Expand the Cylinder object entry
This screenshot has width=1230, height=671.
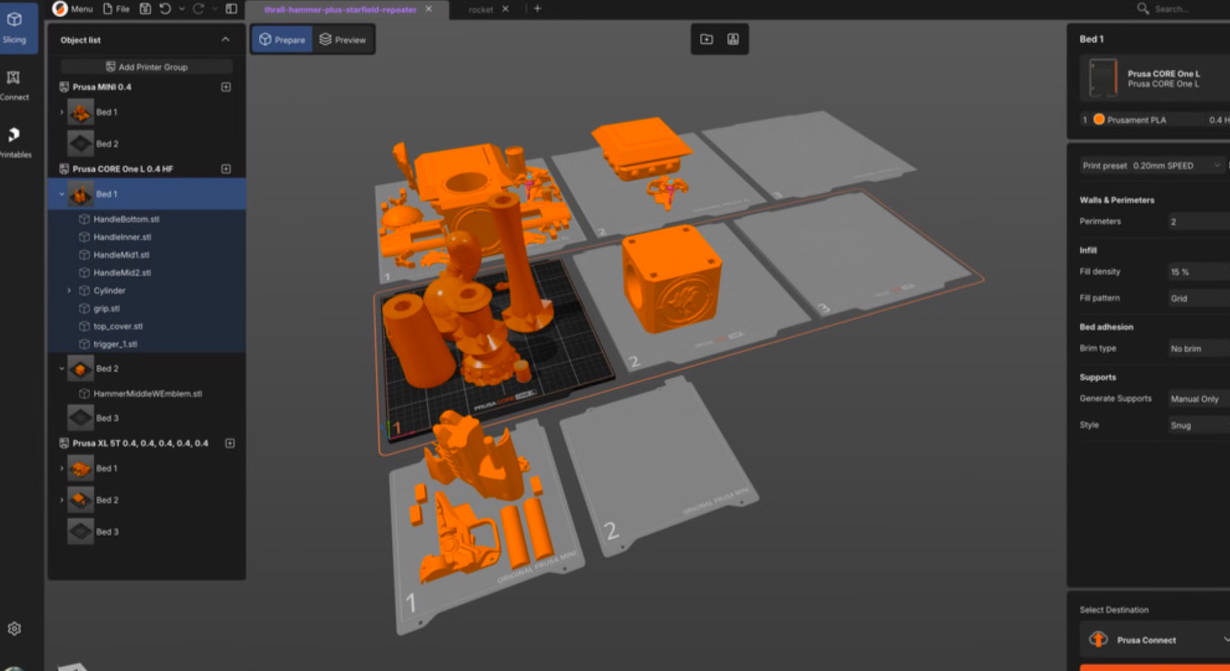pyautogui.click(x=69, y=290)
